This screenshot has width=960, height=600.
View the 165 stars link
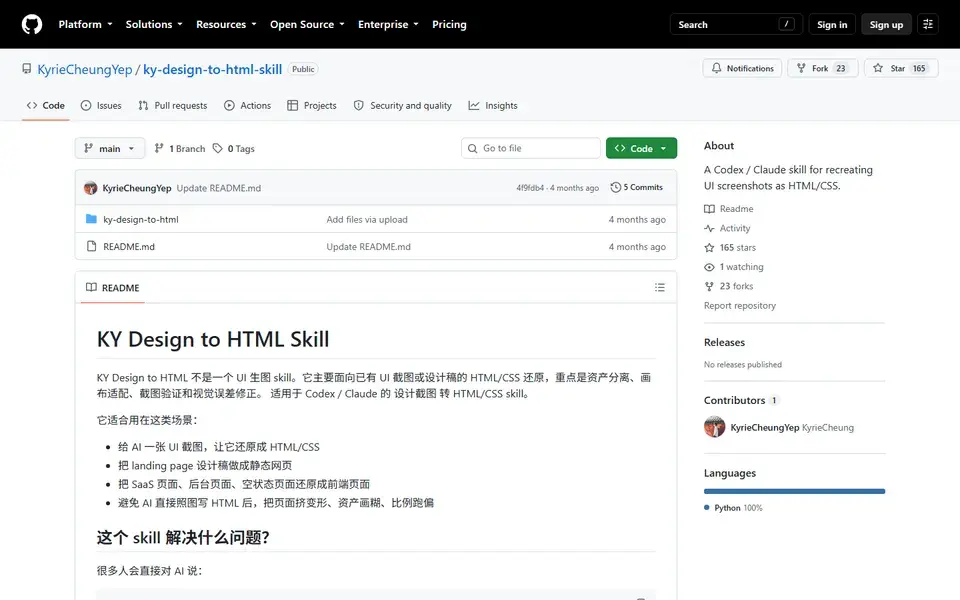[x=730, y=247]
